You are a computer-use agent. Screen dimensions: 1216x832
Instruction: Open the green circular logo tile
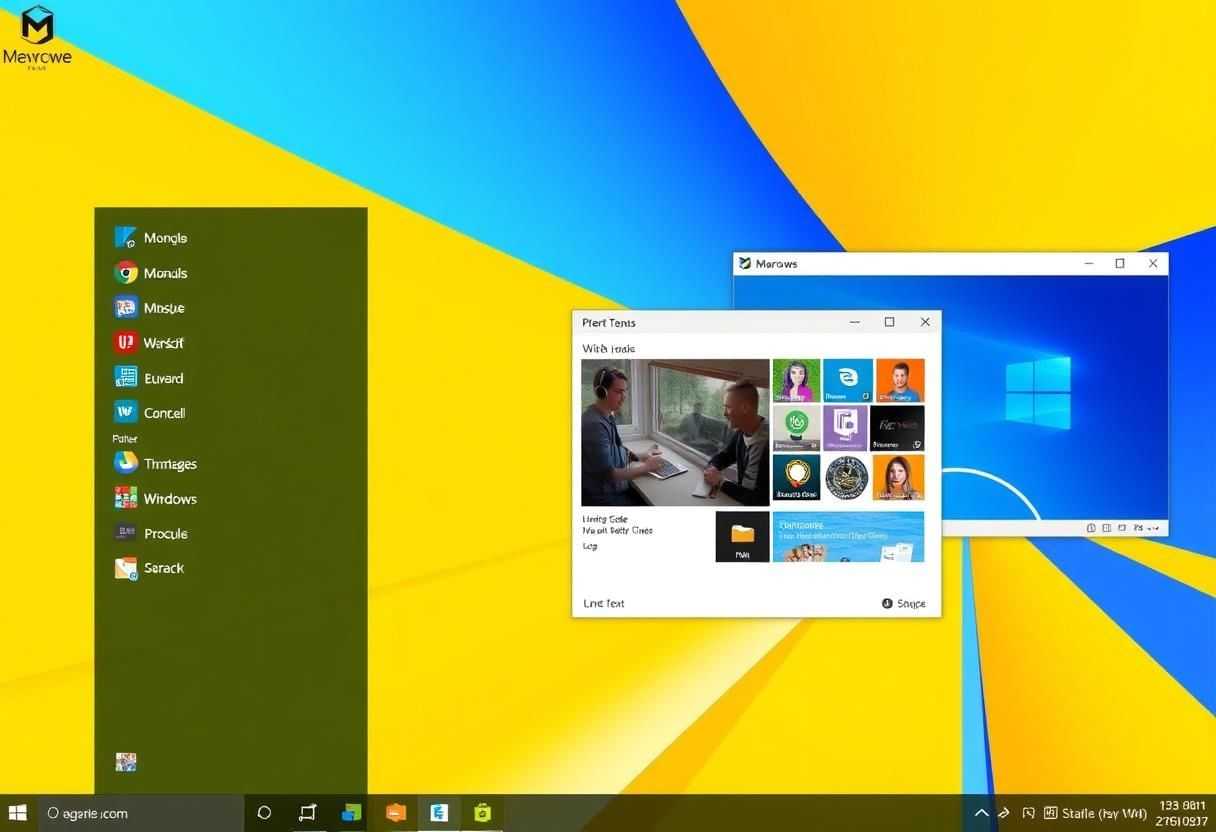coord(796,428)
